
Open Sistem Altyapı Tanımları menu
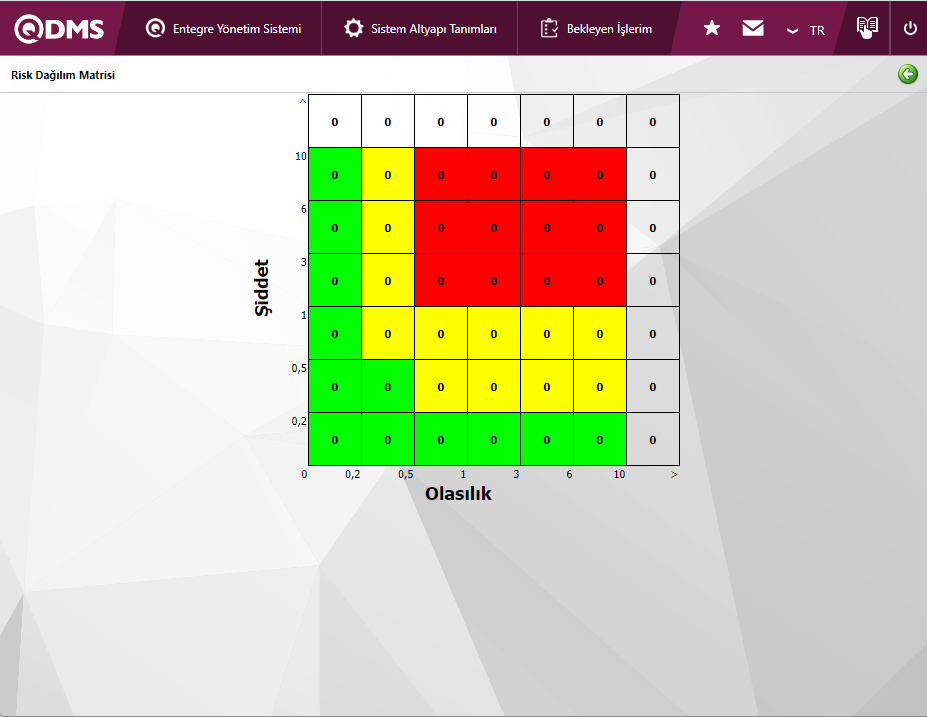click(x=420, y=28)
